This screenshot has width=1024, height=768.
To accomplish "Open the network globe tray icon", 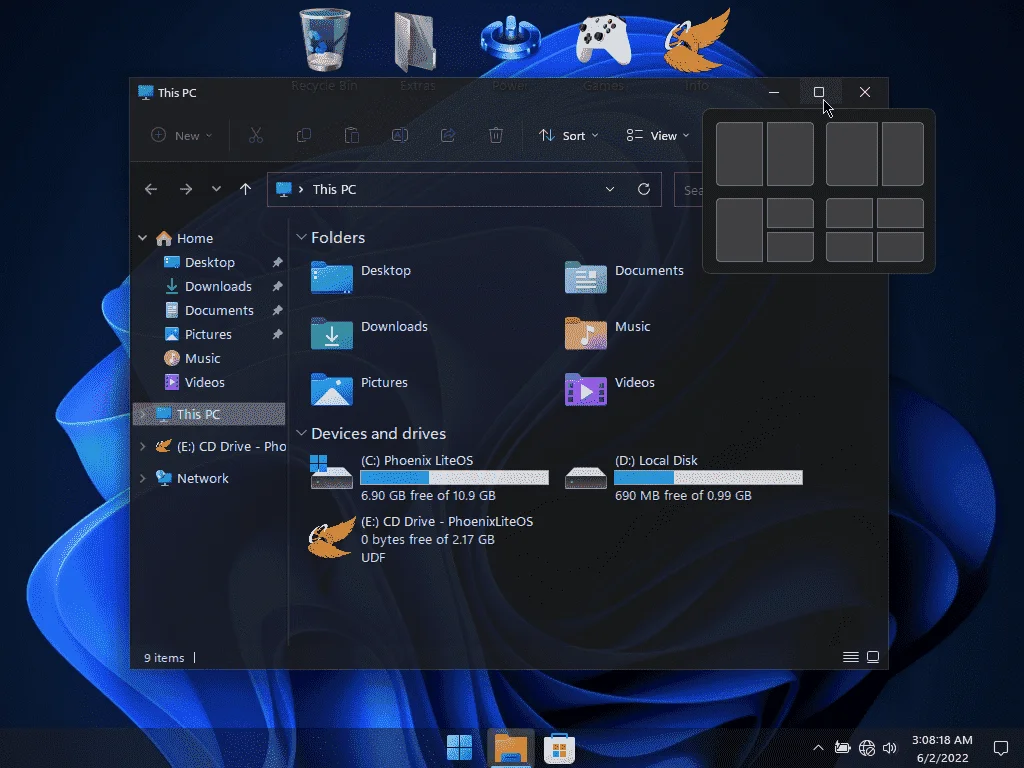I will pos(867,748).
